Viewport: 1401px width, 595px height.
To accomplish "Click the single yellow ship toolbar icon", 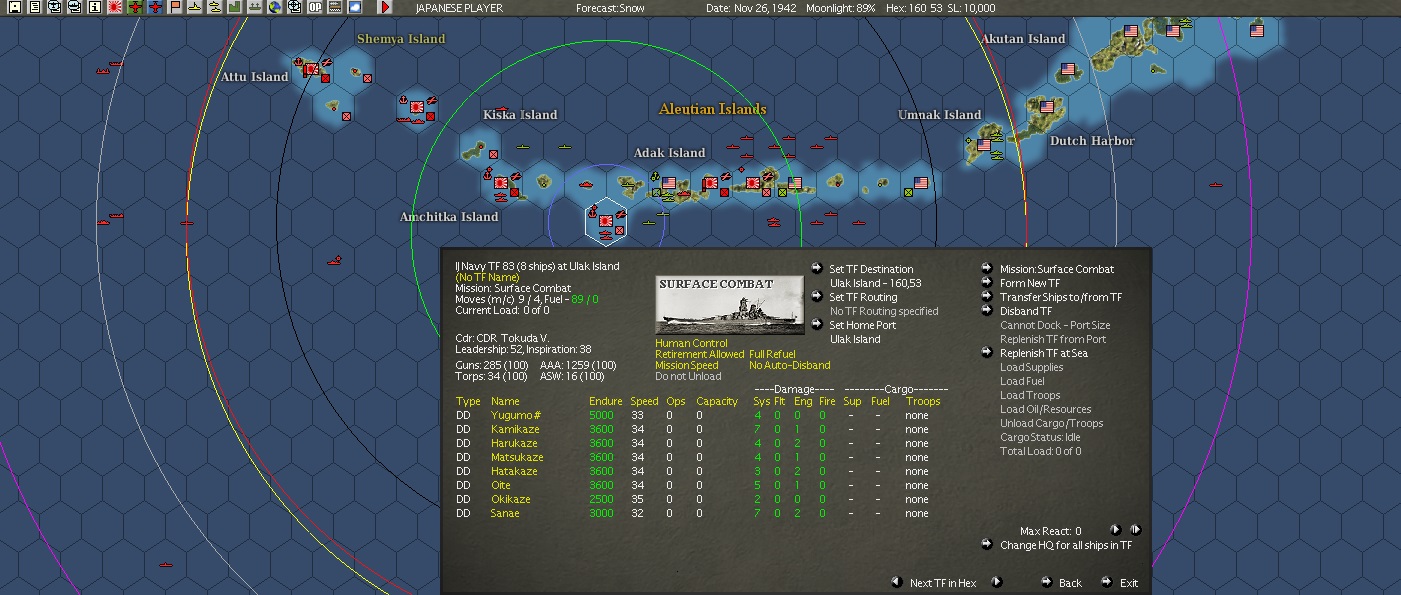I will coord(195,7).
